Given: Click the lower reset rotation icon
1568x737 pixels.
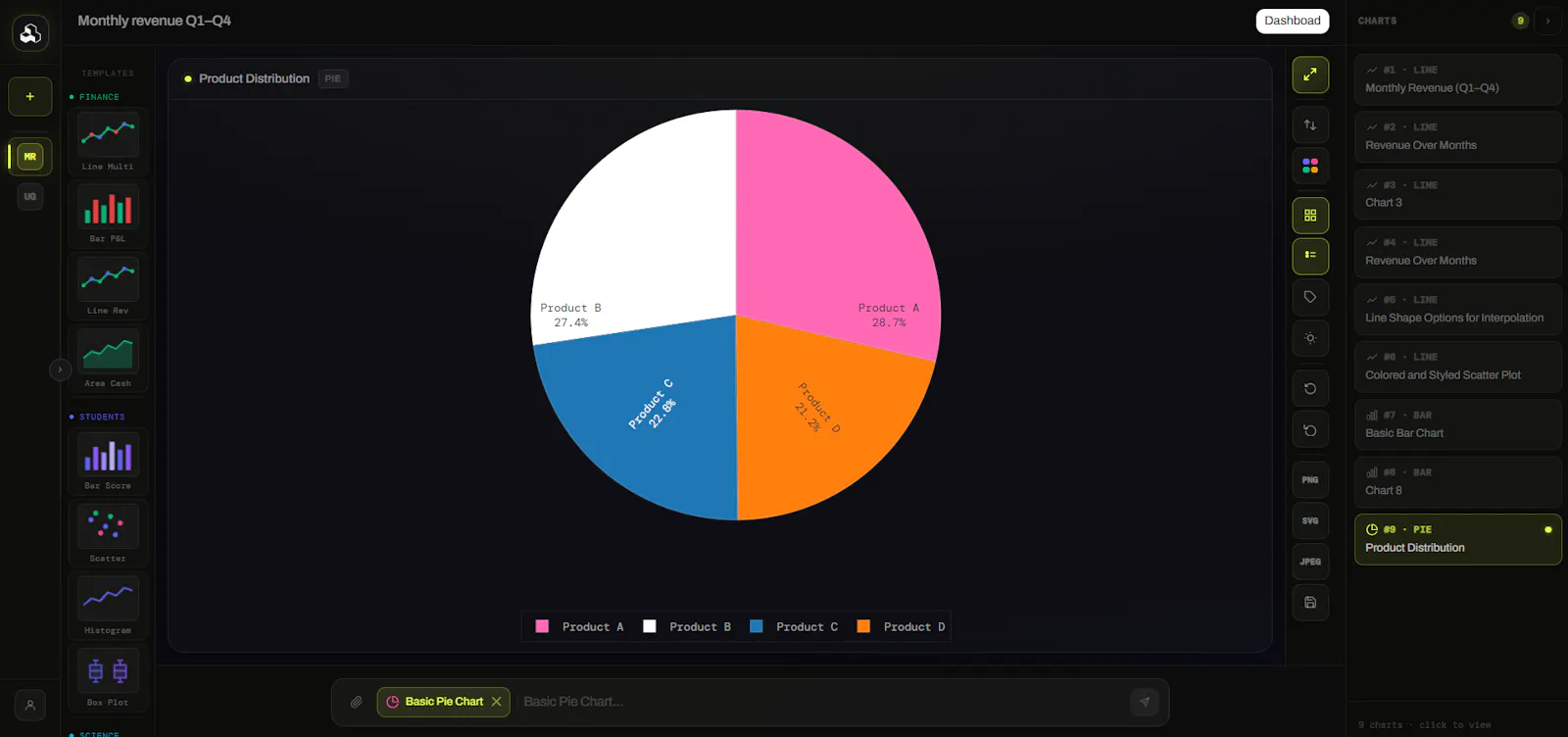Looking at the screenshot, I should (x=1310, y=430).
